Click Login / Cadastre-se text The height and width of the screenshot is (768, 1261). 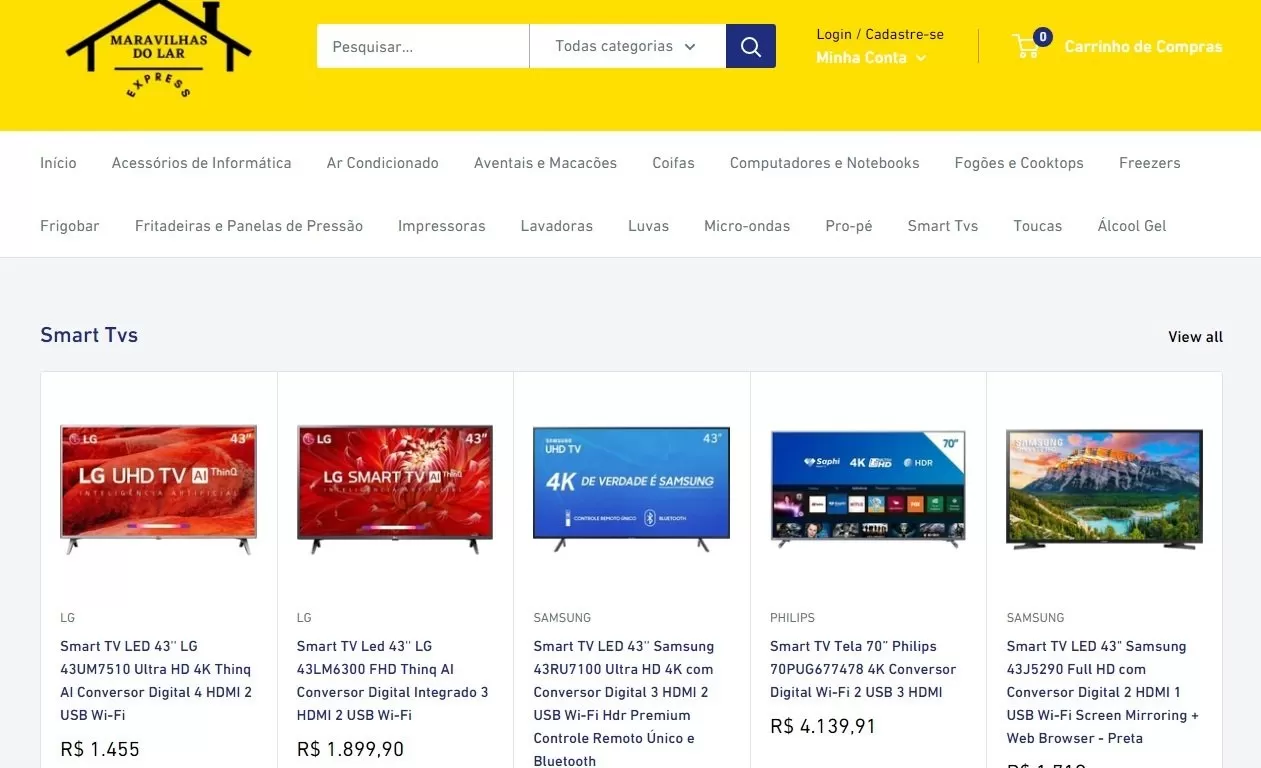coord(880,34)
